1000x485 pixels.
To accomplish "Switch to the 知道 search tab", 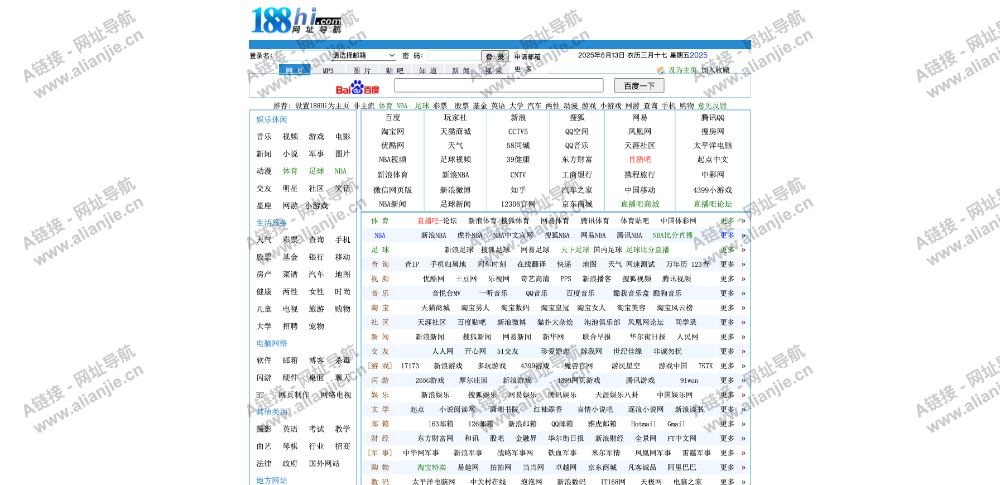I will point(427,70).
